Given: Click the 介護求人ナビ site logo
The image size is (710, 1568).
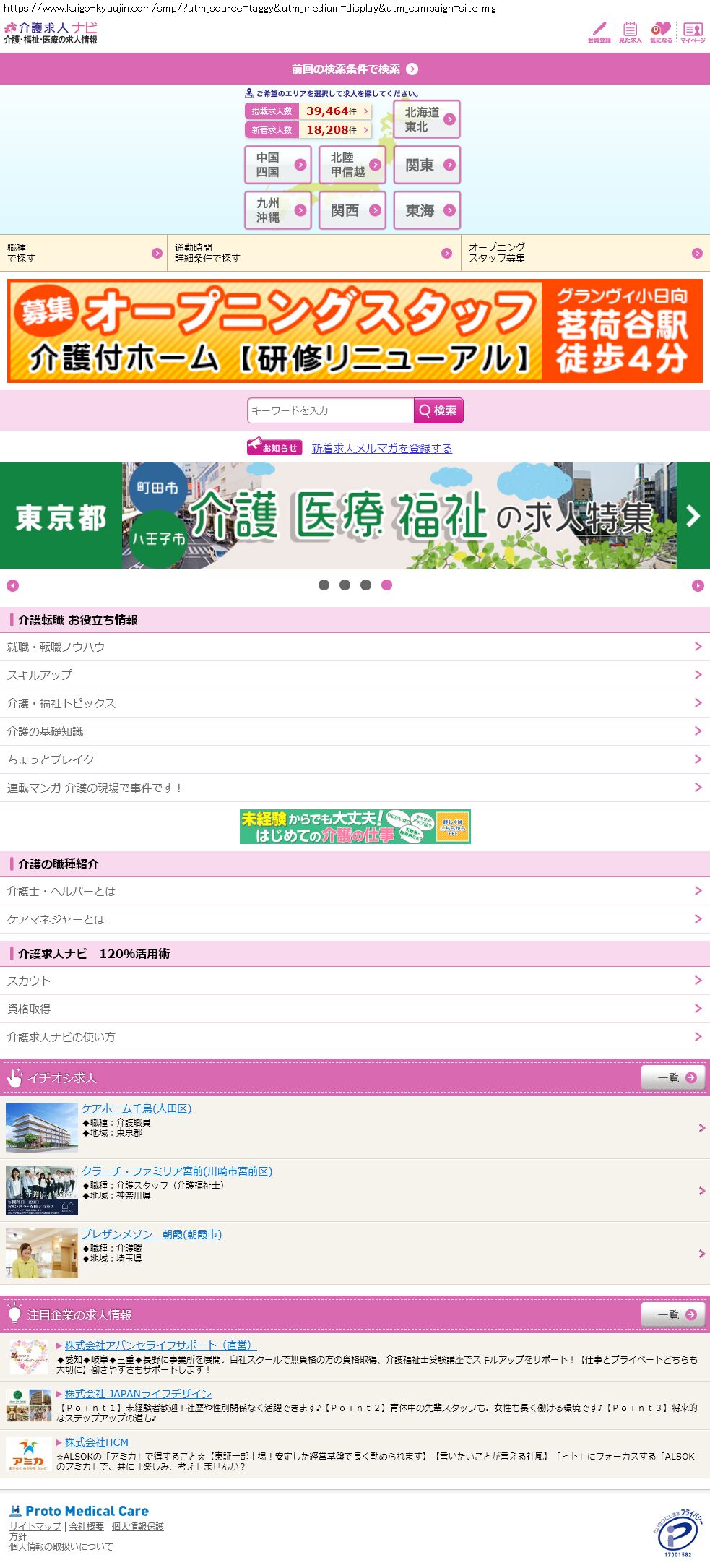Looking at the screenshot, I should tap(51, 33).
